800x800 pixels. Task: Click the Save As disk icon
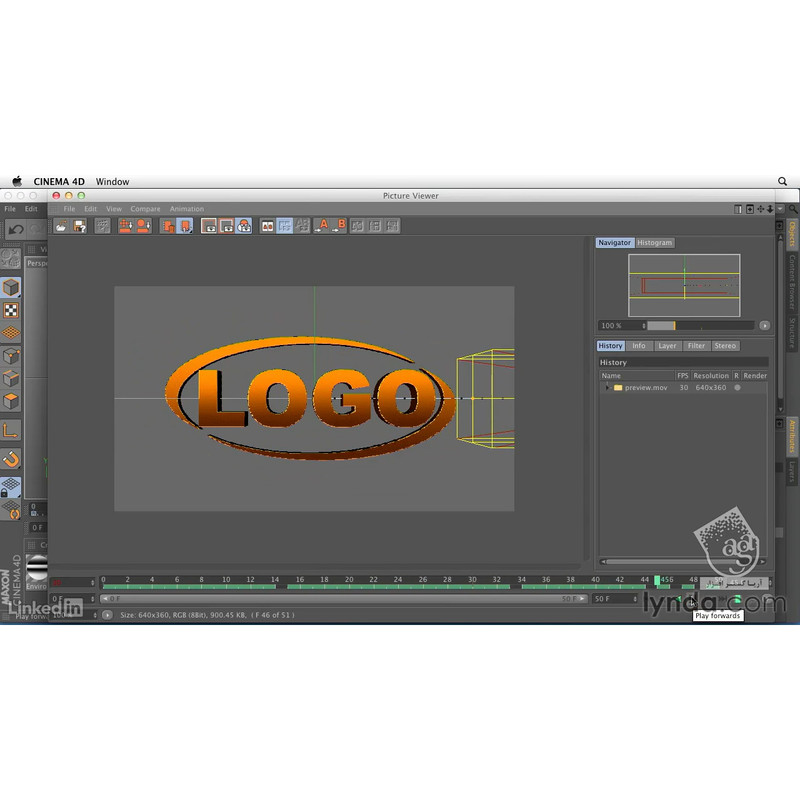(x=80, y=226)
